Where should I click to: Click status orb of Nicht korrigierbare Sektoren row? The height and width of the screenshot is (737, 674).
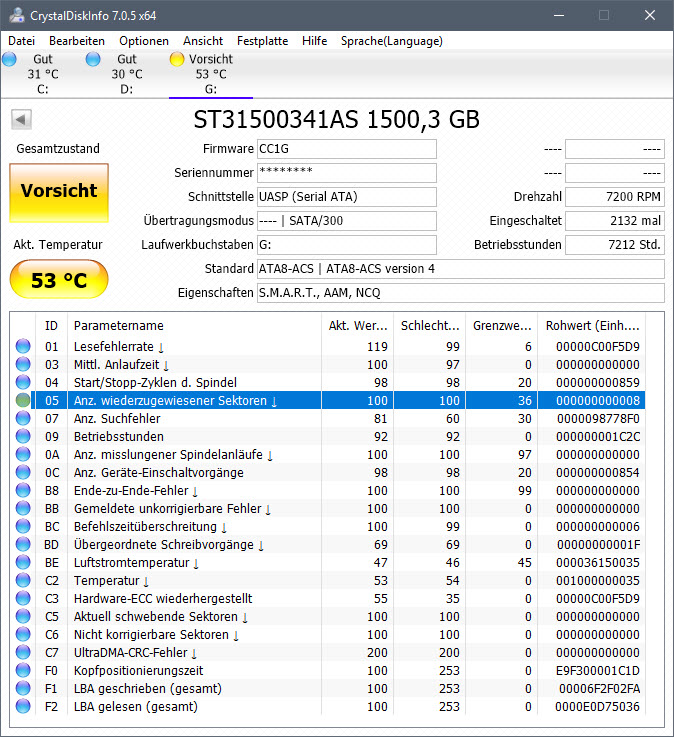coord(23,635)
